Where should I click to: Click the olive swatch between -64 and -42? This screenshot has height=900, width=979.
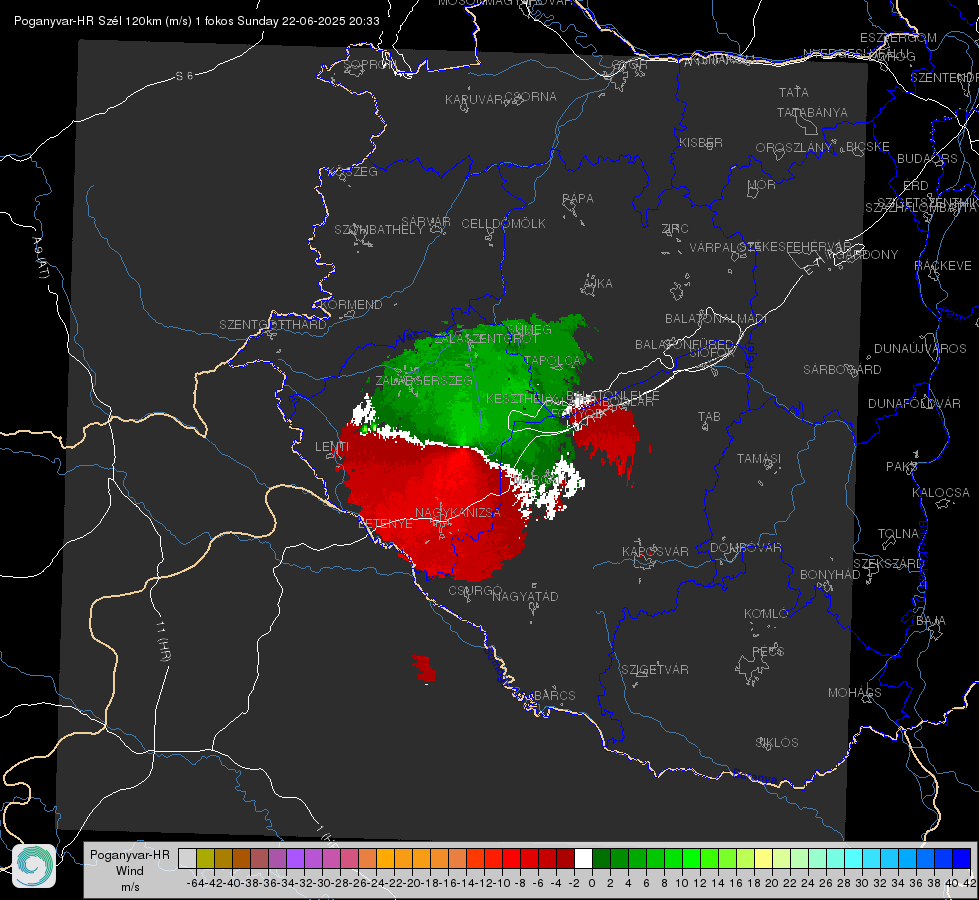[205, 858]
